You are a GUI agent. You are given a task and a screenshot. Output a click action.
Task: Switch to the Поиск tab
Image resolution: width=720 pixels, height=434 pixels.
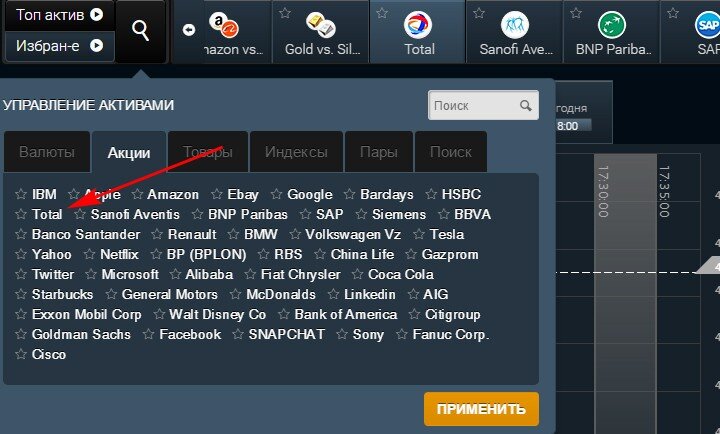[x=450, y=152]
